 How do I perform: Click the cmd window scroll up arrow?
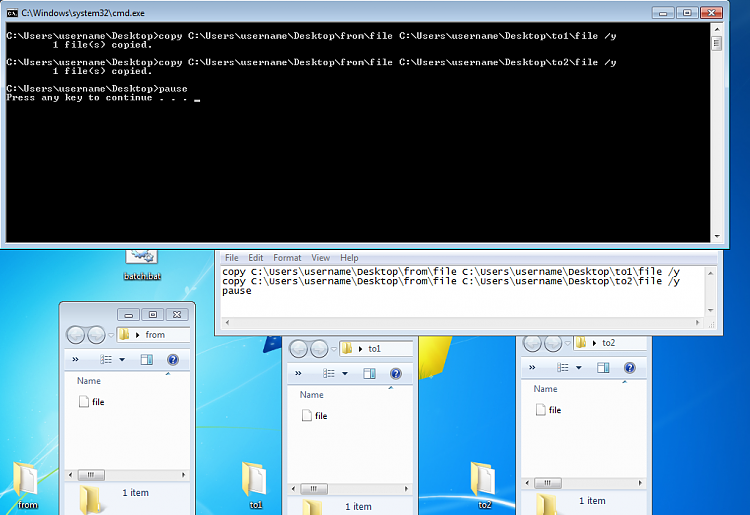tap(717, 29)
